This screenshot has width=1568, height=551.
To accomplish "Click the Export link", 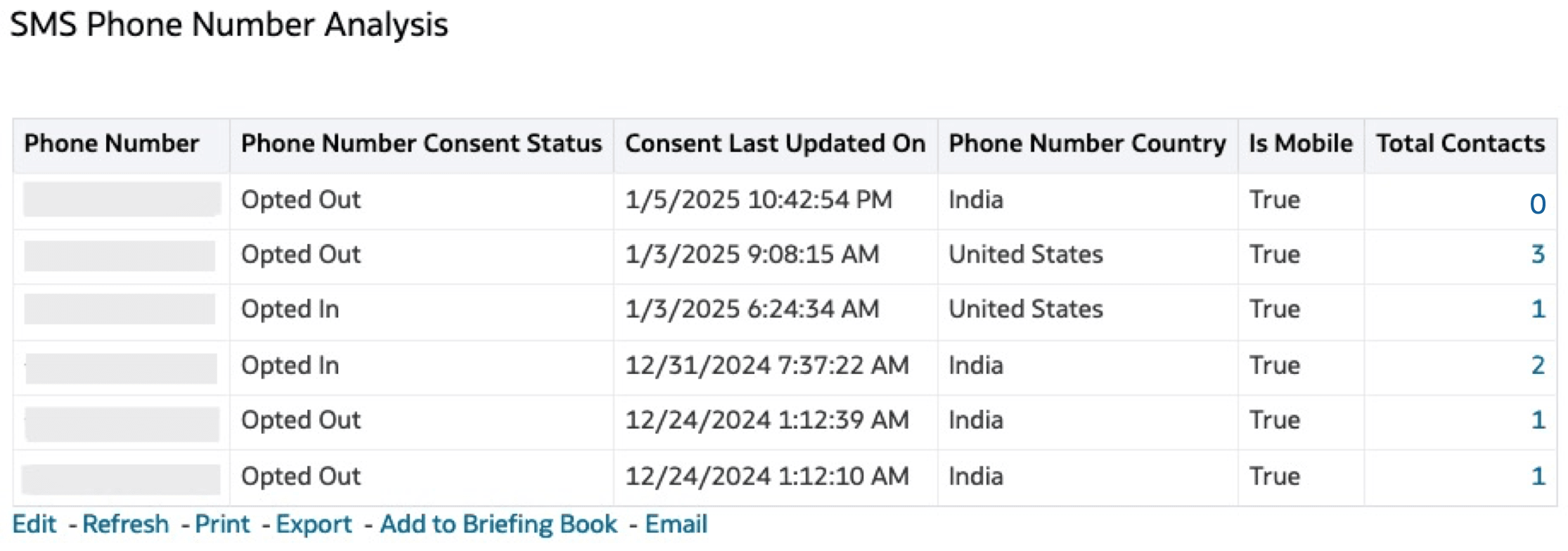I will point(314,524).
